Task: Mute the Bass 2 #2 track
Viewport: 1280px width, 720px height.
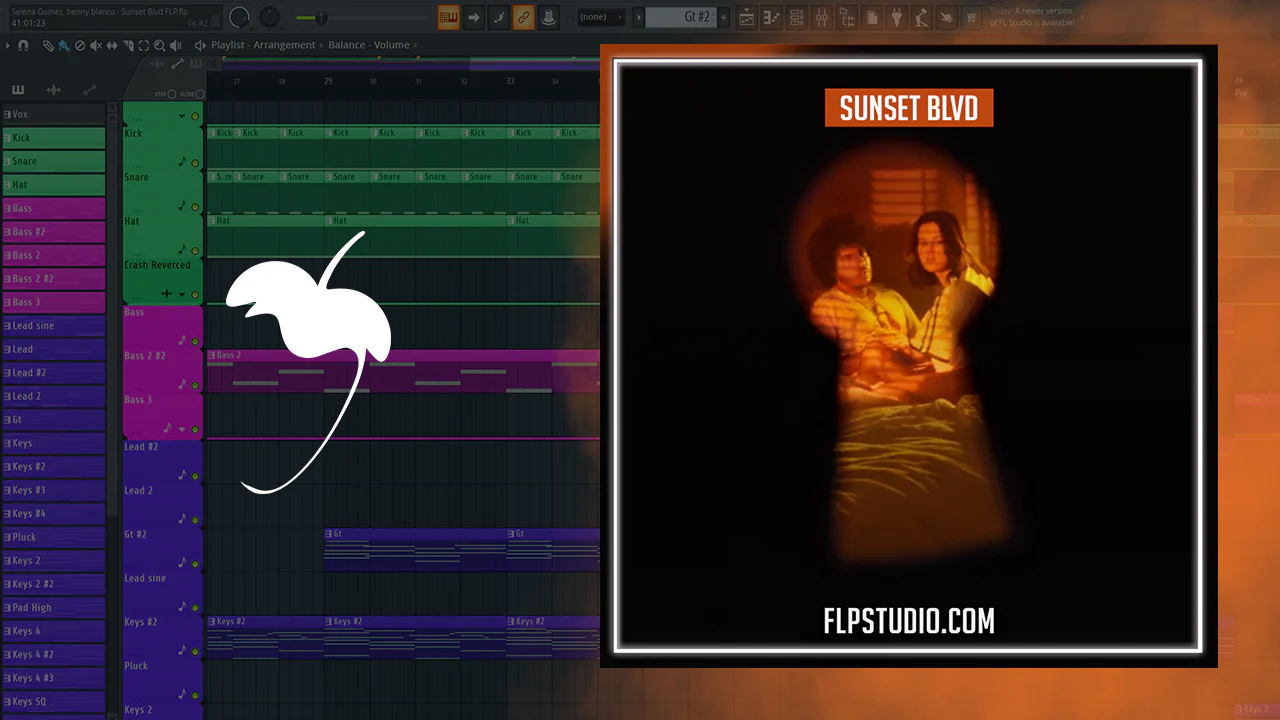Action: coord(195,384)
